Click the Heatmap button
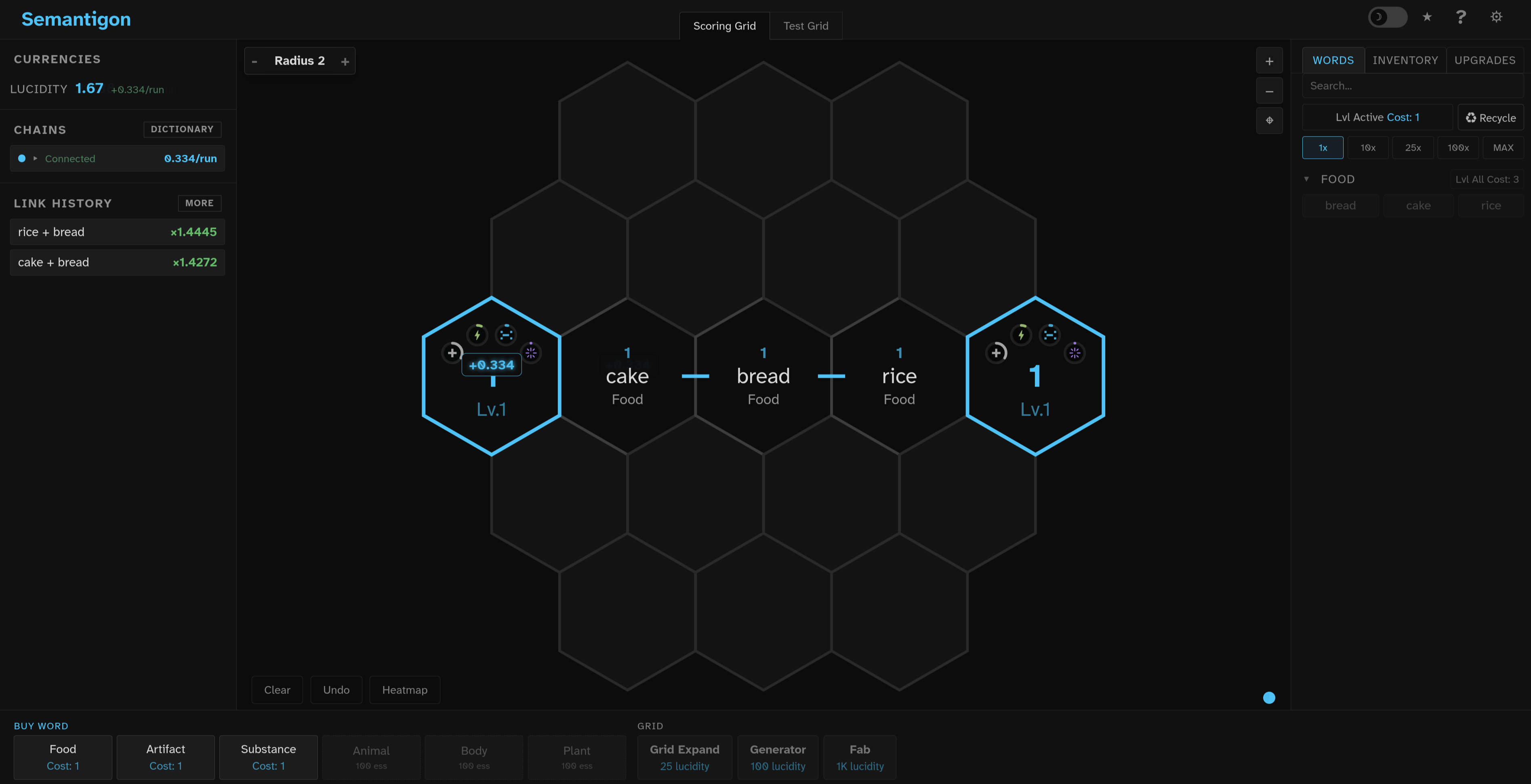1531x784 pixels. click(404, 690)
